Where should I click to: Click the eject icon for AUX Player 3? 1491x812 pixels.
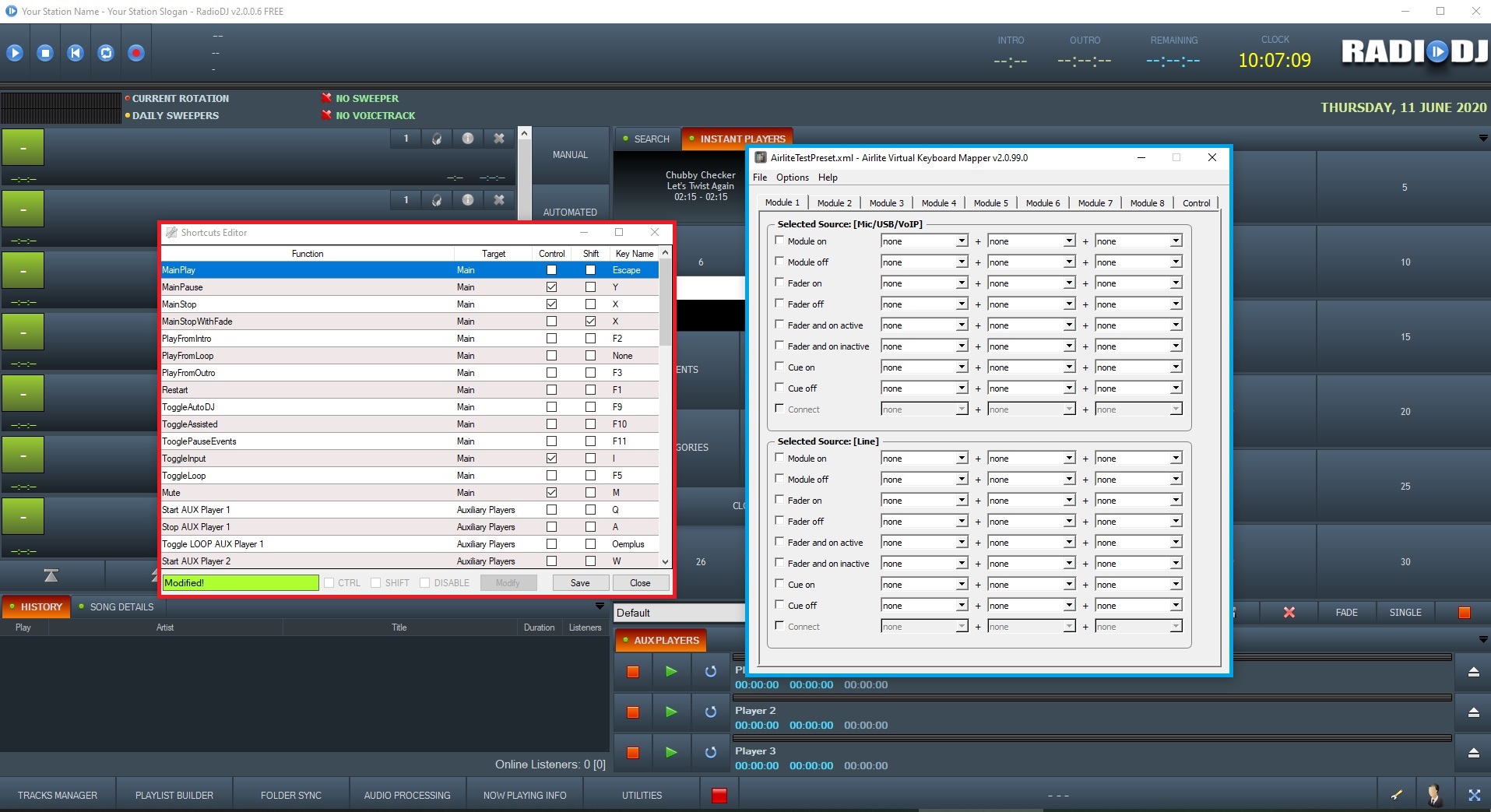point(1473,753)
